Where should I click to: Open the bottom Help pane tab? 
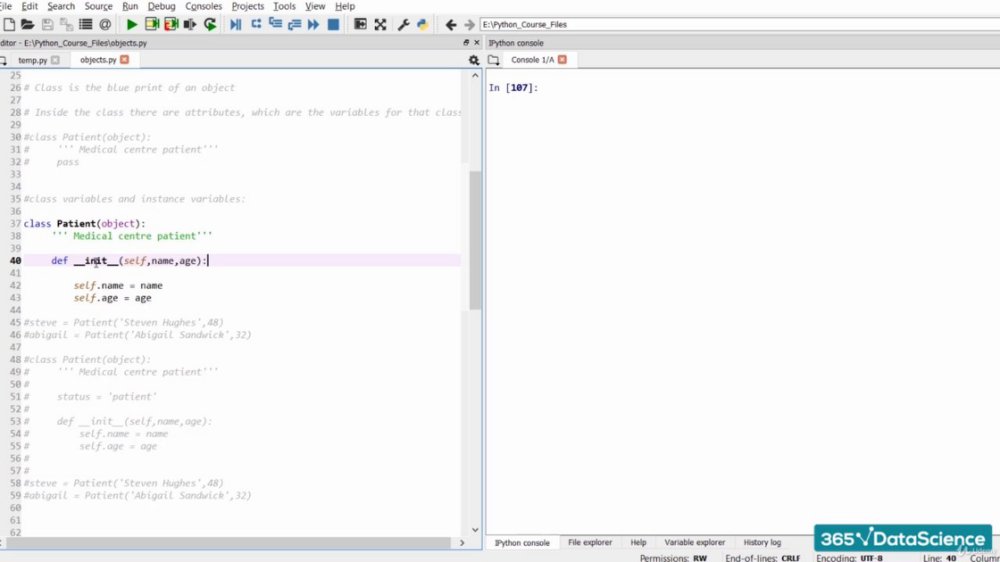(638, 542)
